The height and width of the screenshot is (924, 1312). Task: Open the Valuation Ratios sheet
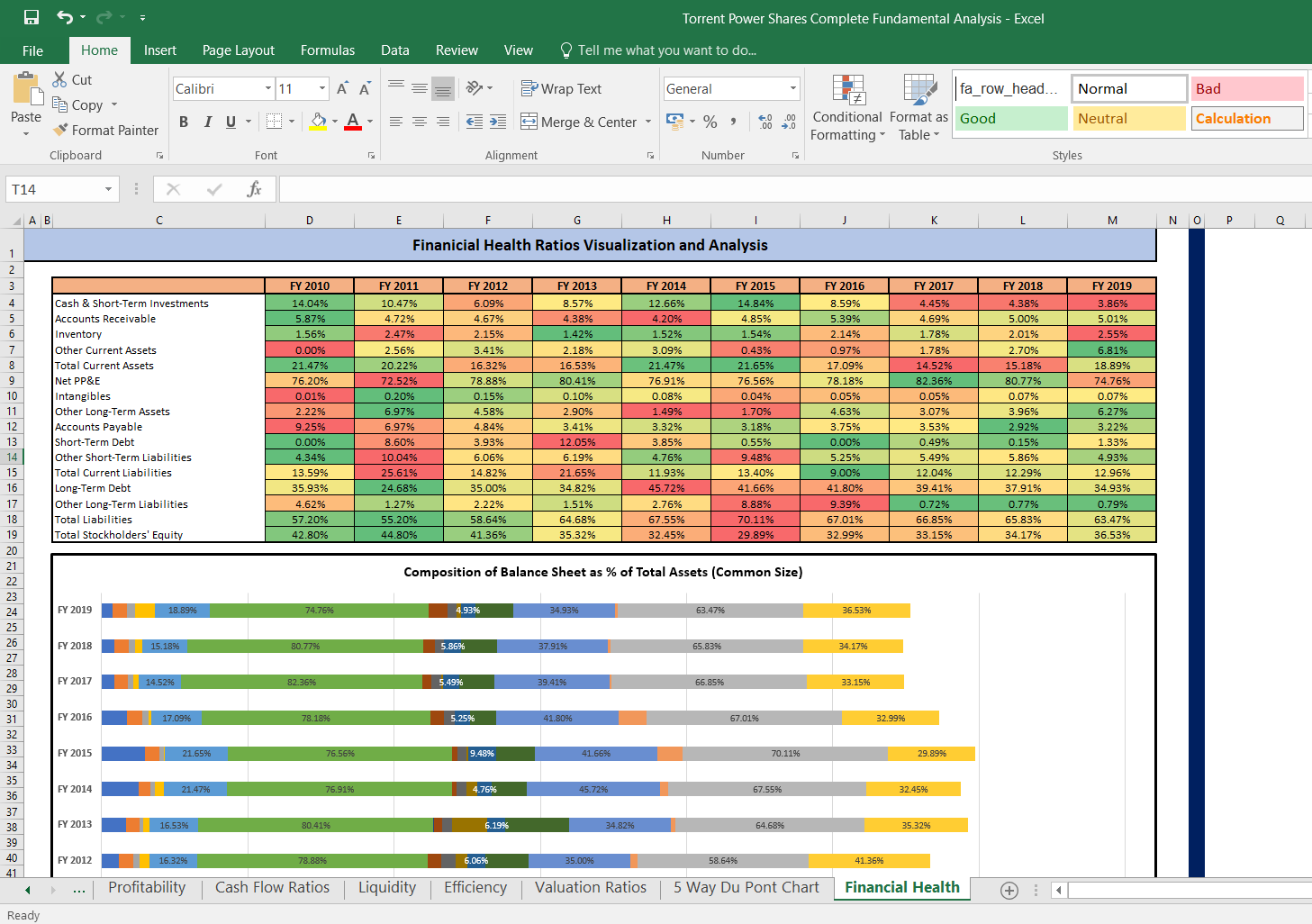click(x=591, y=888)
